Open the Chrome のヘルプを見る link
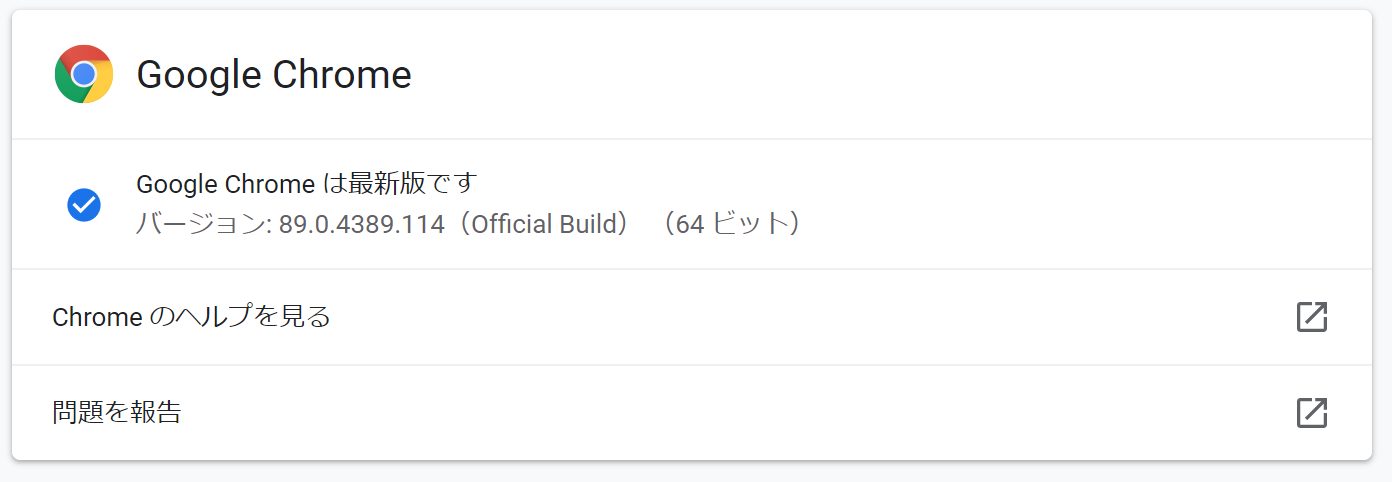This screenshot has height=482, width=1392. [191, 317]
